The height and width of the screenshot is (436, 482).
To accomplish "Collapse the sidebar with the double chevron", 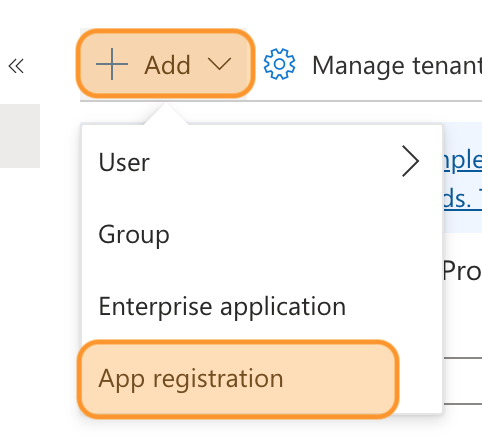I will tap(16, 66).
